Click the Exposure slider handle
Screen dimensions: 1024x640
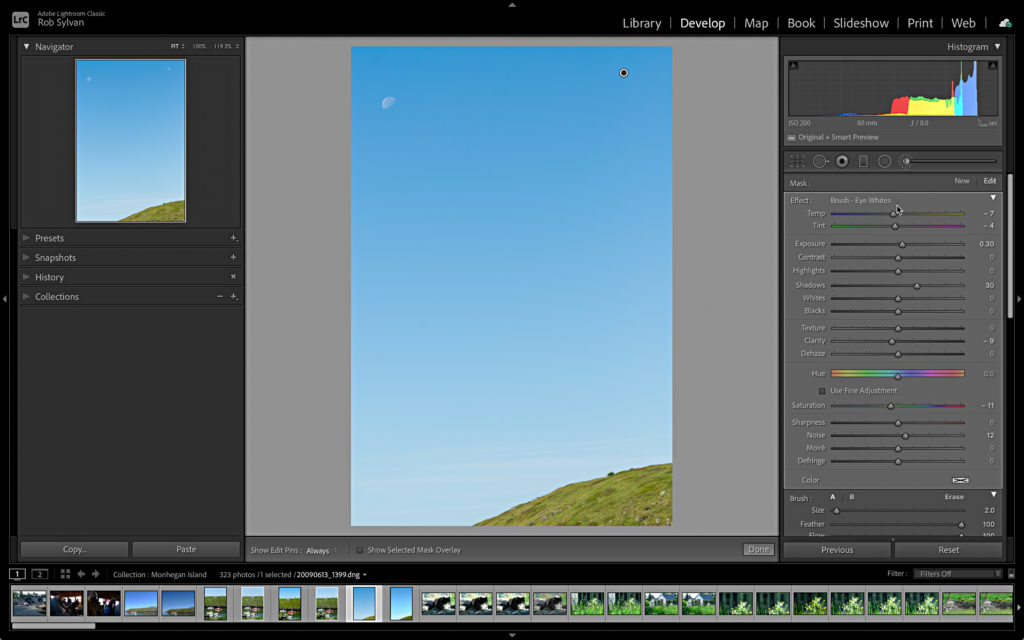coord(902,244)
